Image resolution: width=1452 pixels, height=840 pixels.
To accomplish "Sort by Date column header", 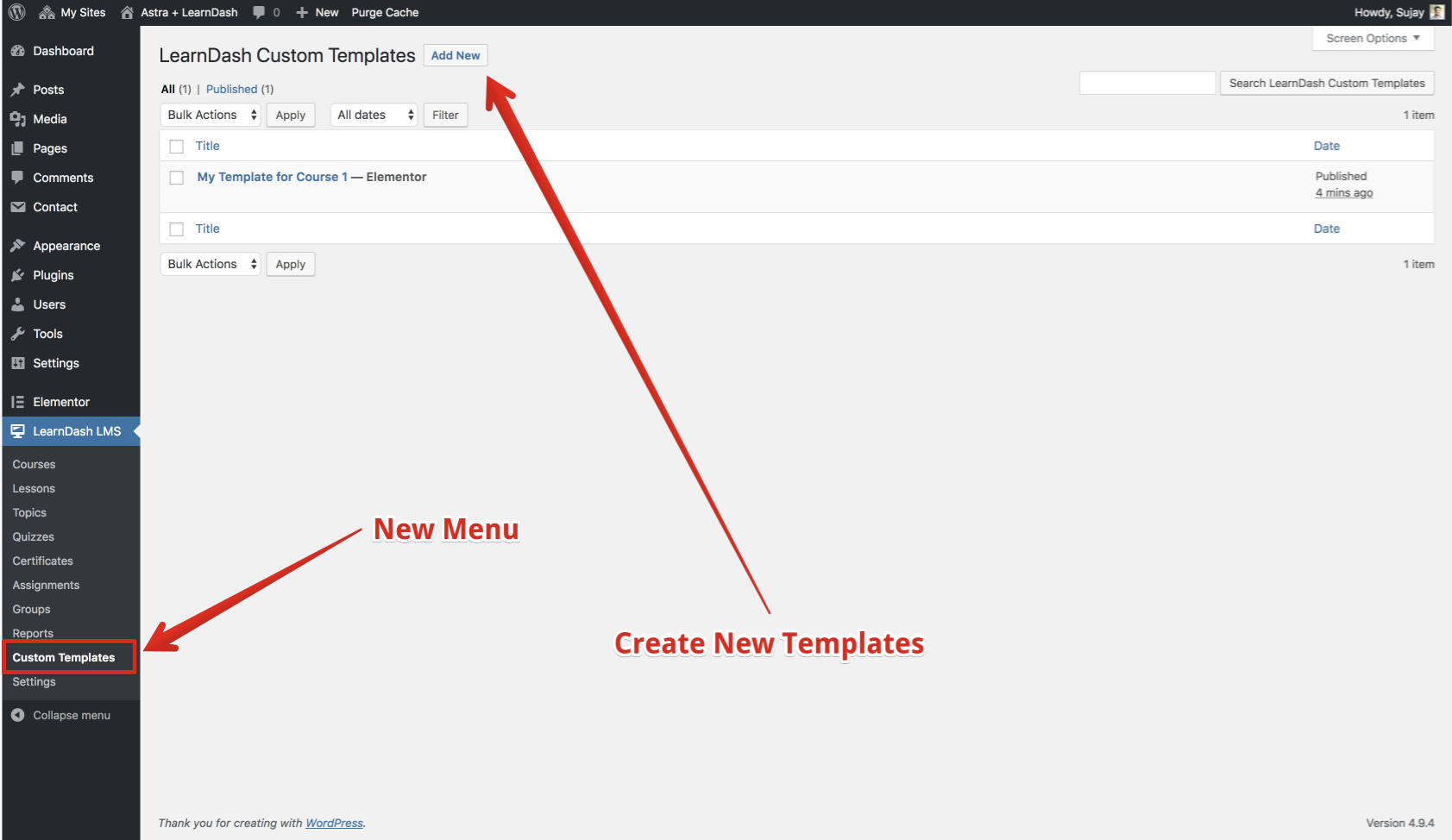I will [1327, 146].
